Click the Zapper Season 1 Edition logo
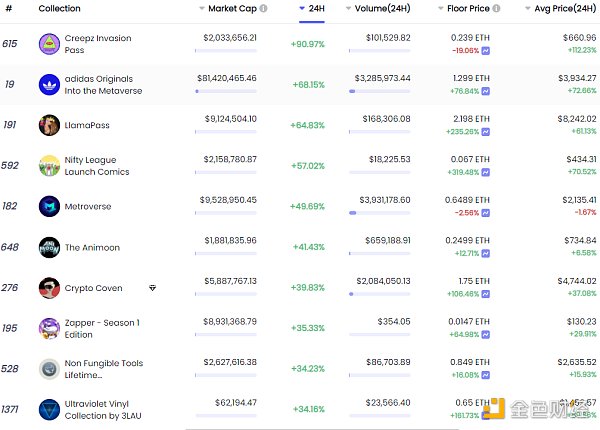This screenshot has height=430, width=600. [49, 328]
